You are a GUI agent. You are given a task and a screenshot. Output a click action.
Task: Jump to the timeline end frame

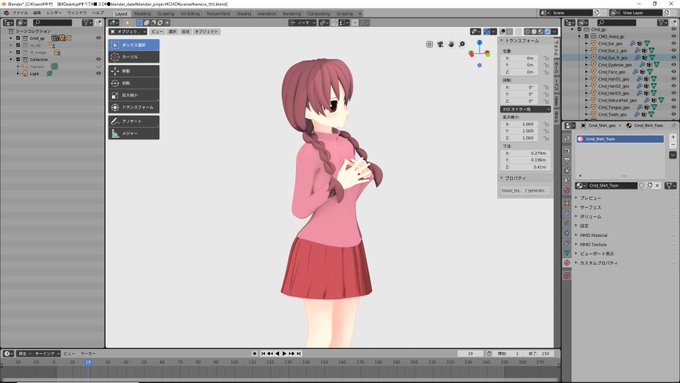[x=299, y=354]
